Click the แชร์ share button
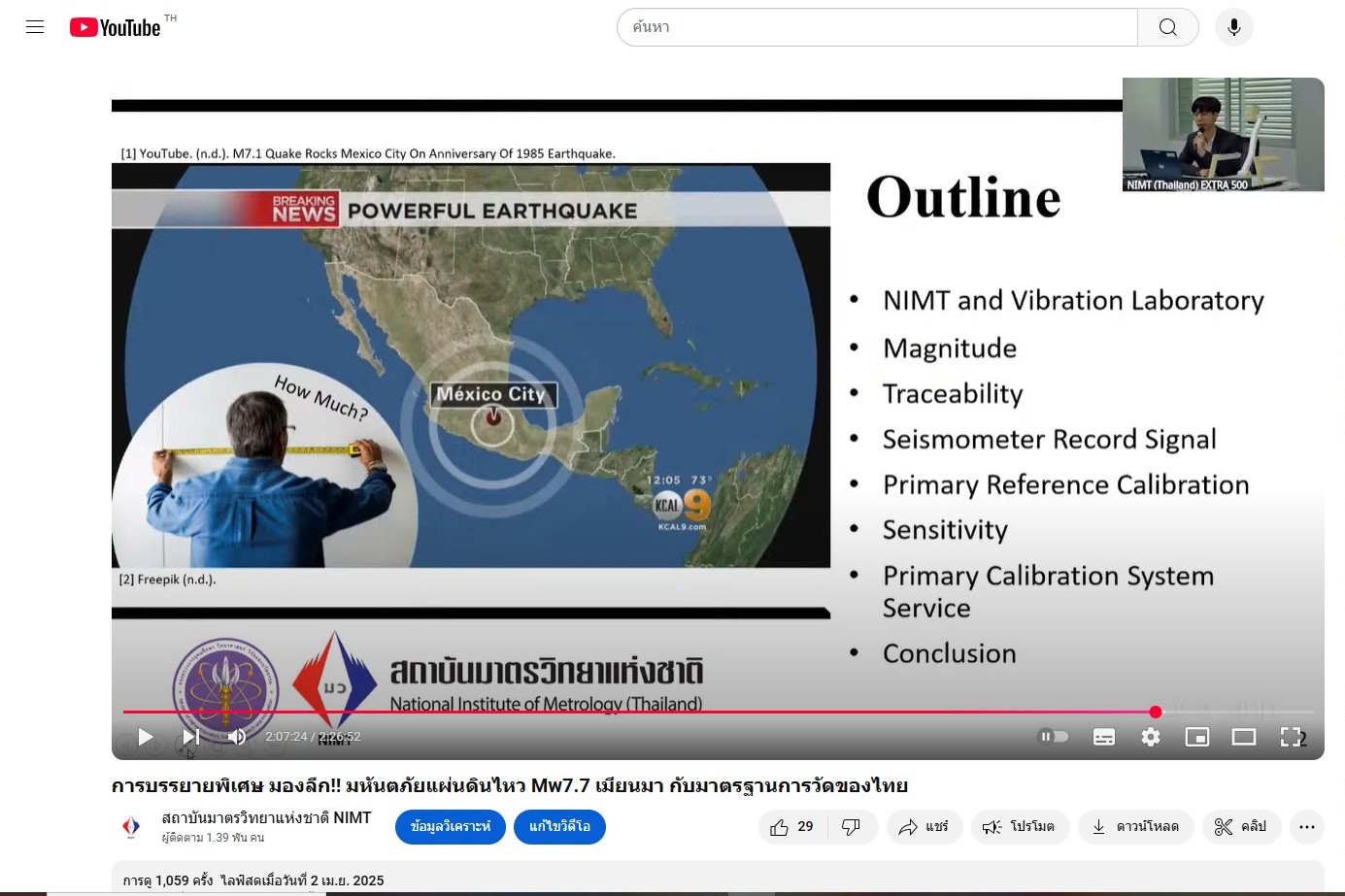Image resolution: width=1345 pixels, height=896 pixels. 924,827
